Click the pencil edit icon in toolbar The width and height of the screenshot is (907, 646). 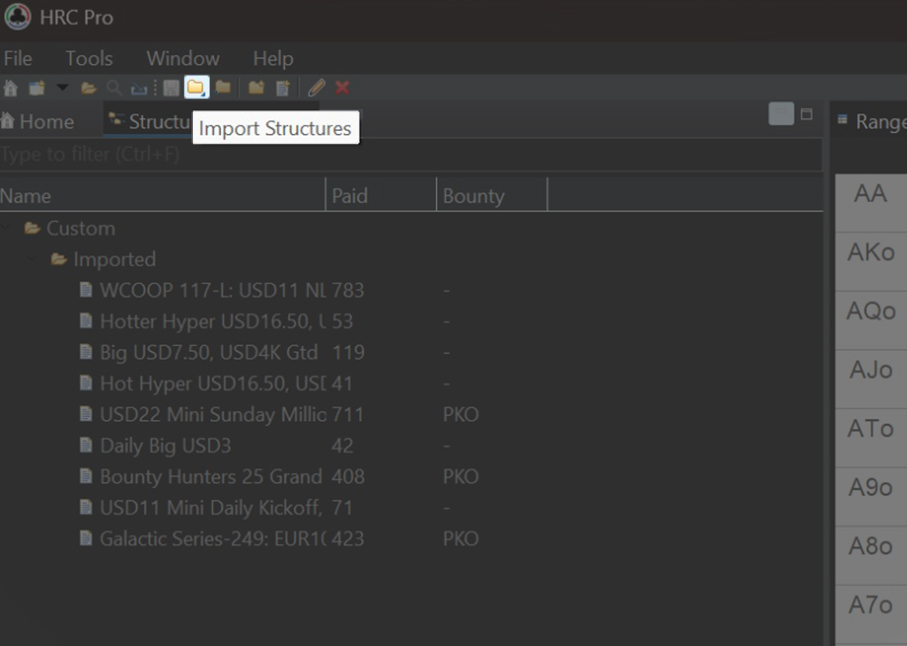[x=316, y=88]
